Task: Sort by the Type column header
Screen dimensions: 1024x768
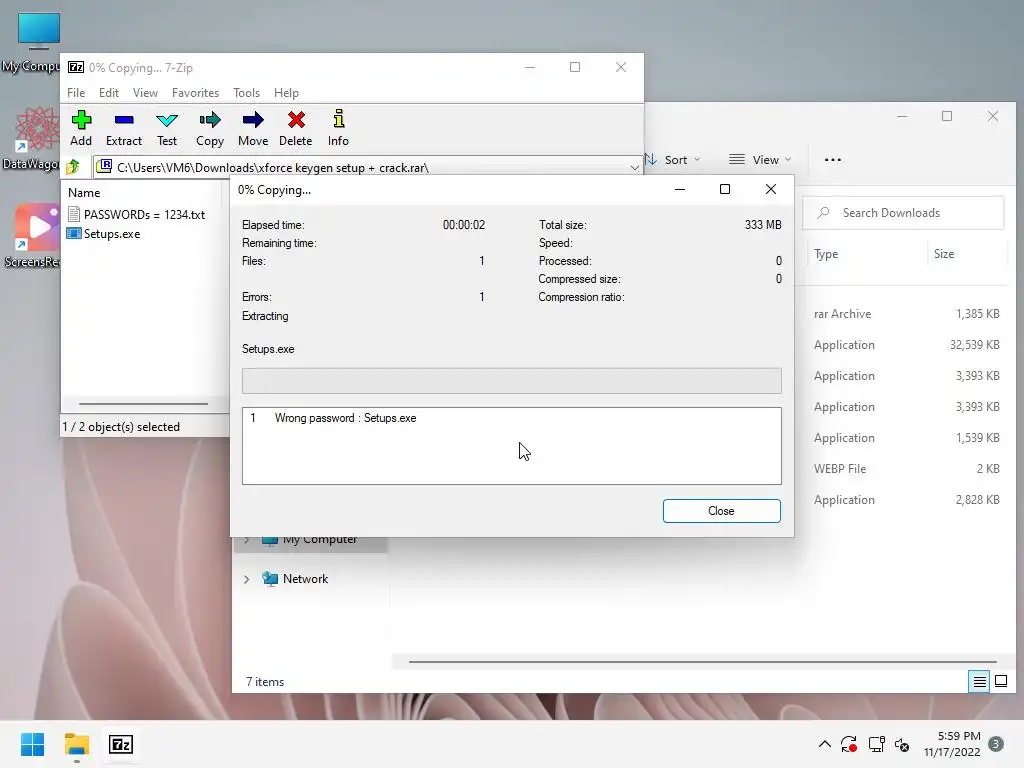Action: click(x=826, y=254)
